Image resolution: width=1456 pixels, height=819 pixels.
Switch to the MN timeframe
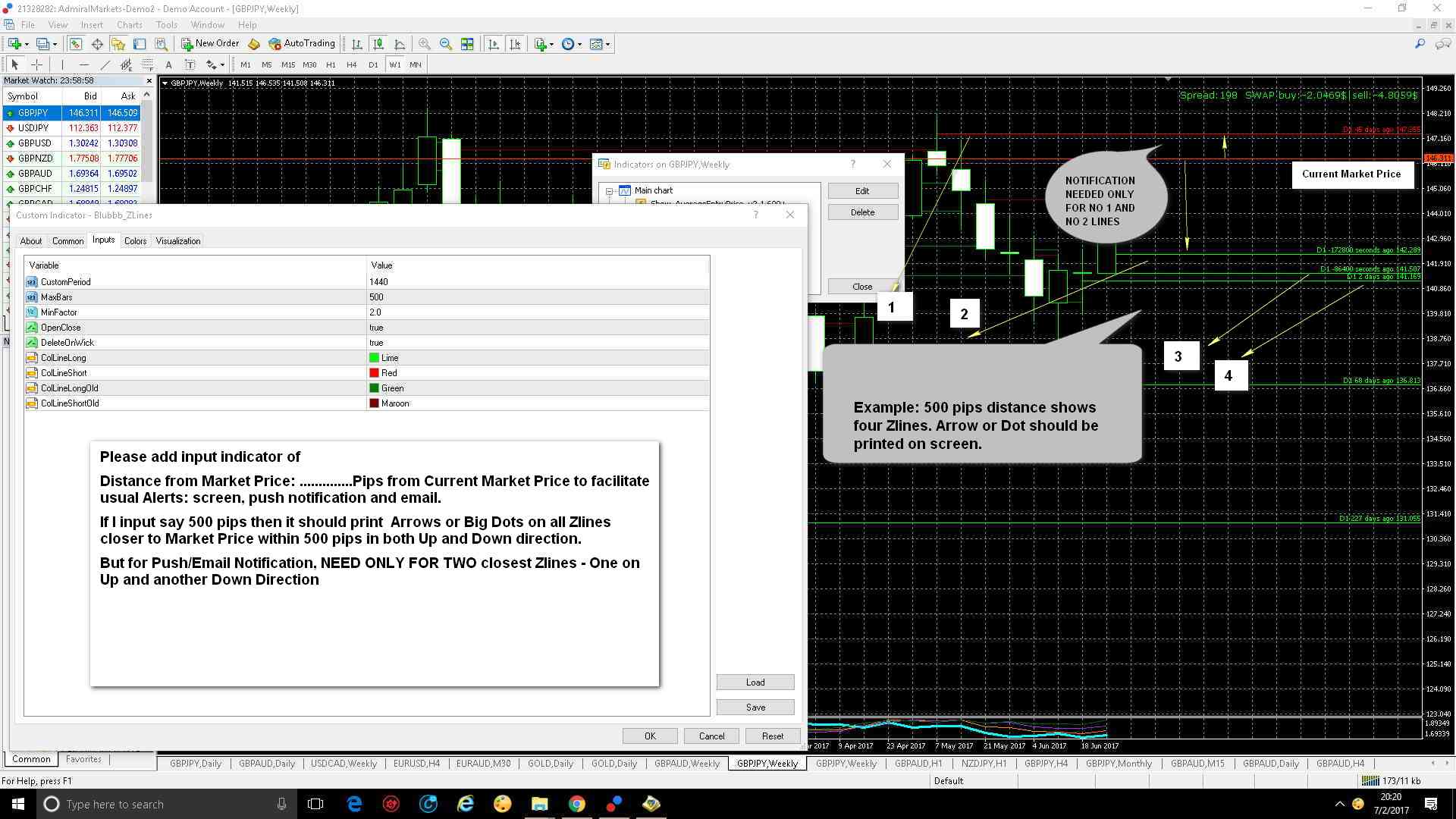tap(415, 65)
